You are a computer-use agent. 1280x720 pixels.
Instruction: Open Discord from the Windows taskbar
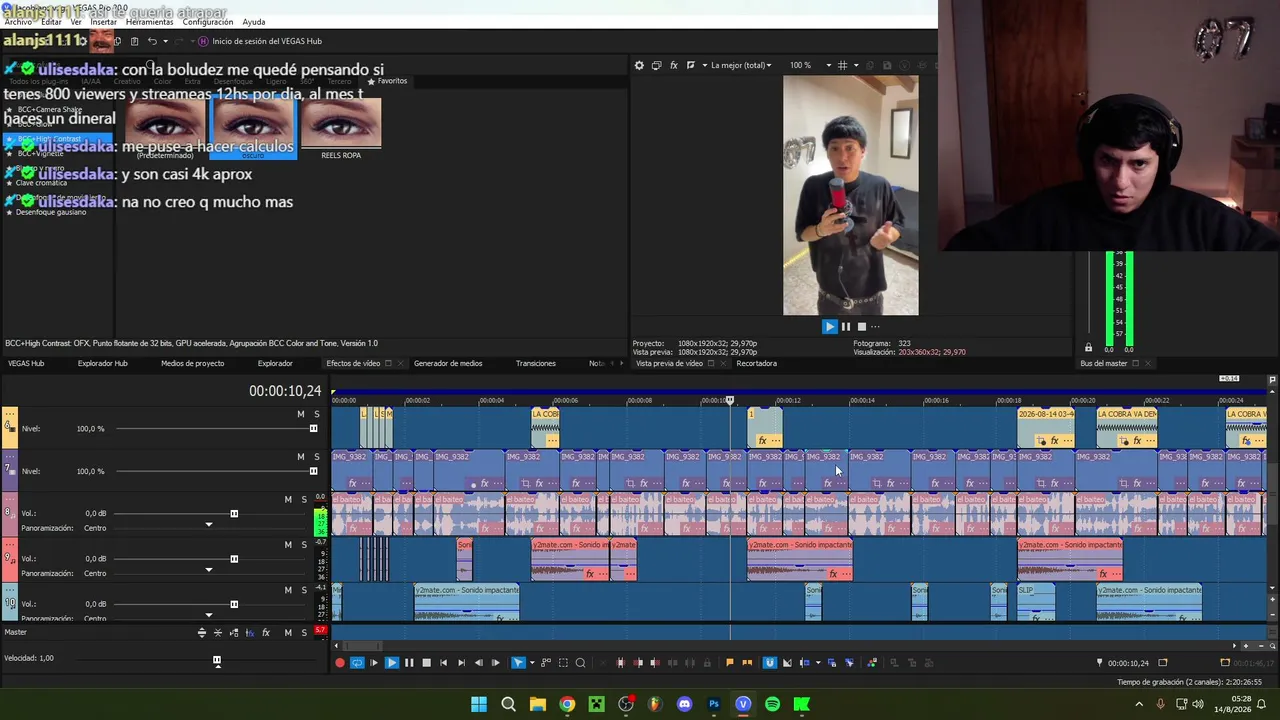point(684,704)
